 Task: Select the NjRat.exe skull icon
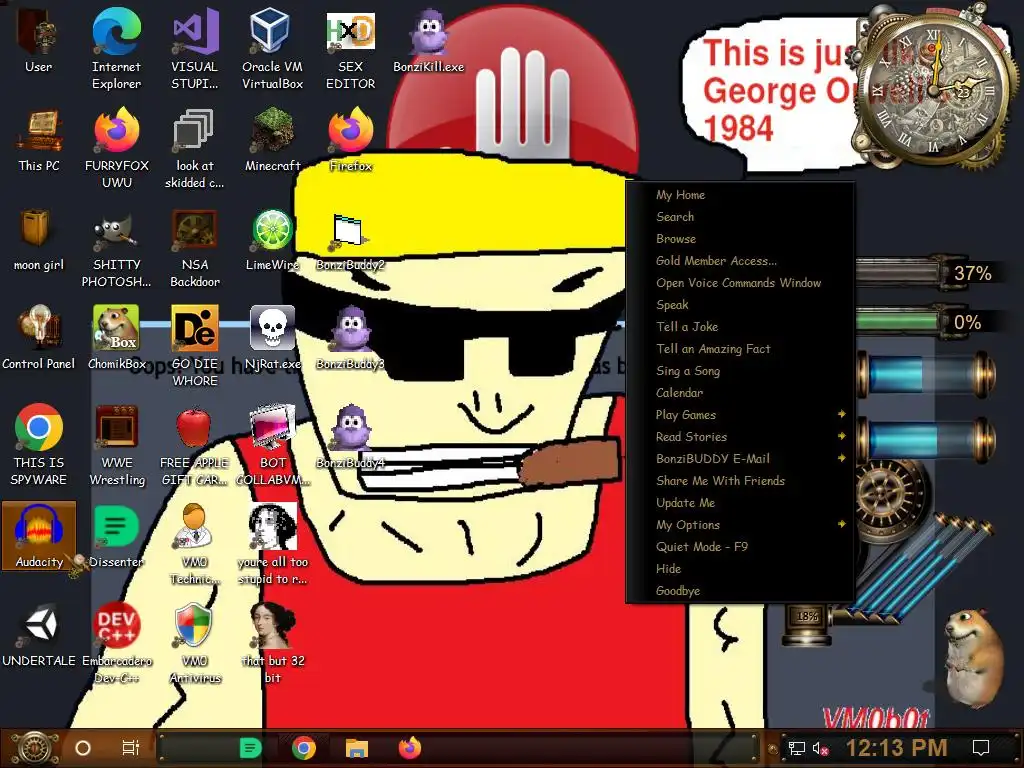click(x=272, y=338)
